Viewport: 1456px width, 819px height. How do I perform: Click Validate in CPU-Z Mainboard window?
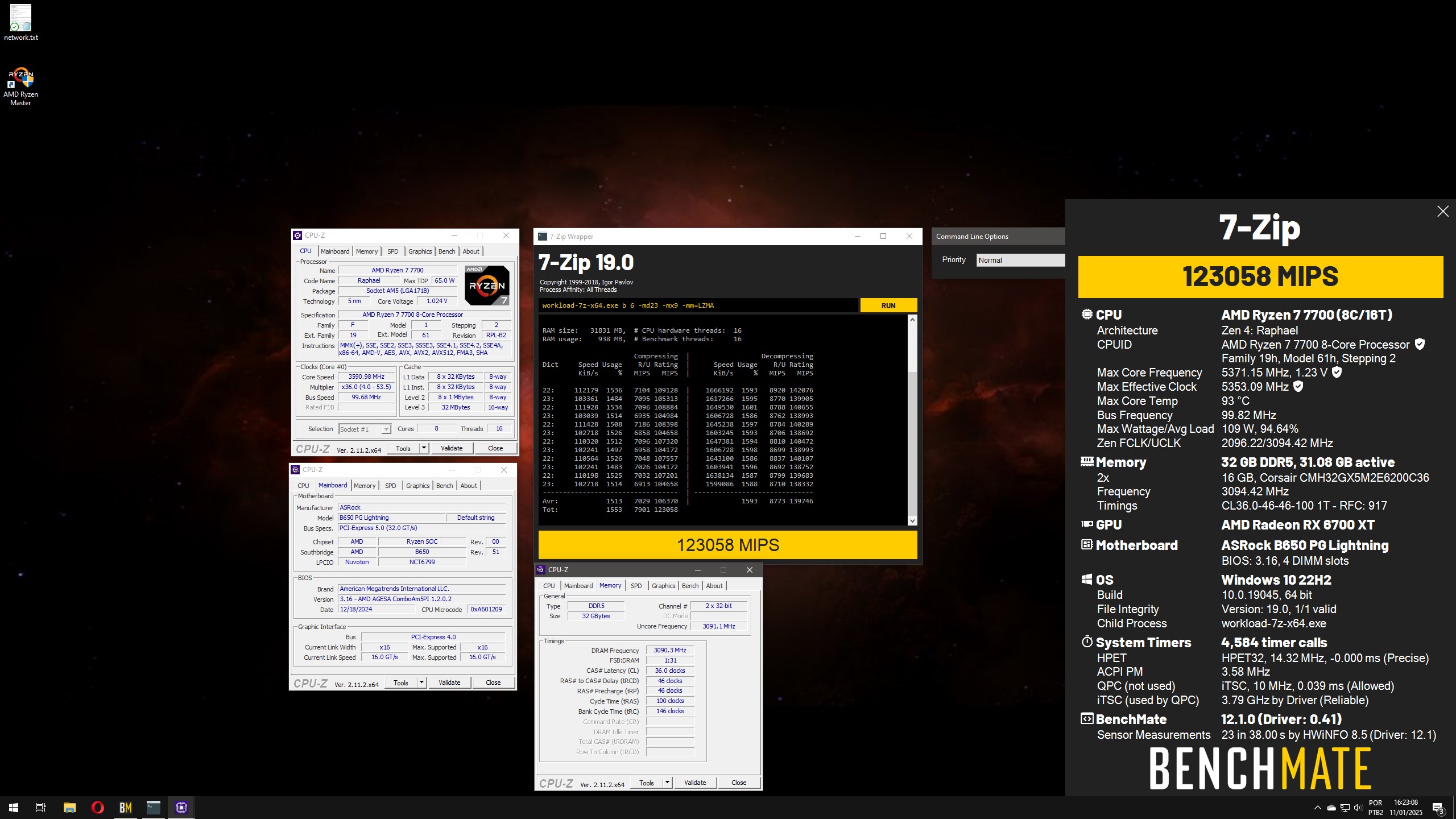[449, 682]
